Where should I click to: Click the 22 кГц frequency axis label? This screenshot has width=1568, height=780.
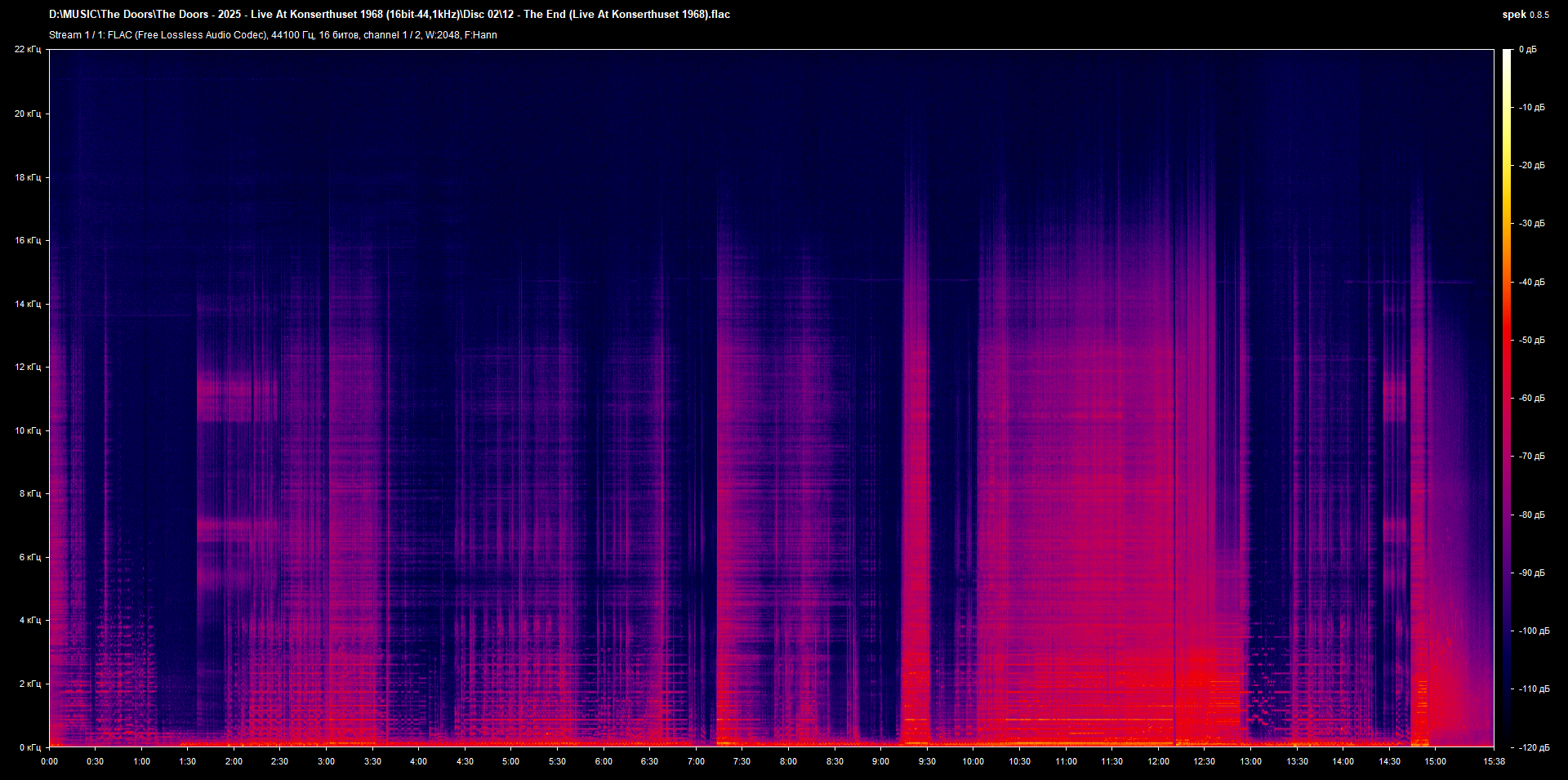[x=27, y=50]
